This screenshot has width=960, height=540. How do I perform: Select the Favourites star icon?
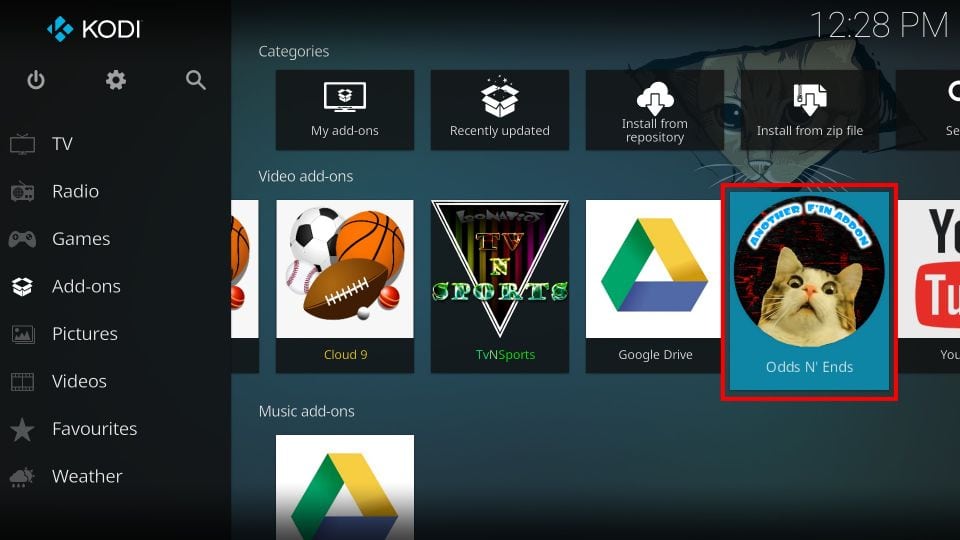[22, 429]
